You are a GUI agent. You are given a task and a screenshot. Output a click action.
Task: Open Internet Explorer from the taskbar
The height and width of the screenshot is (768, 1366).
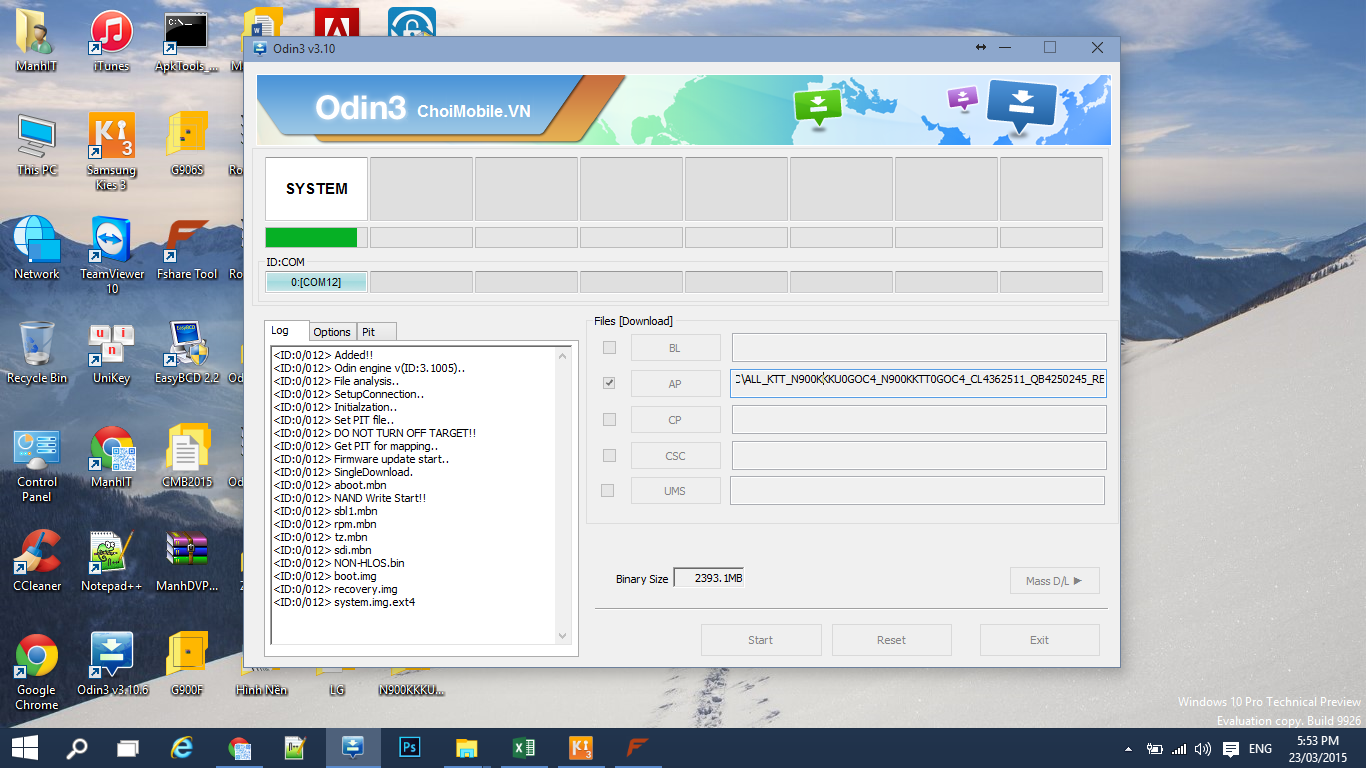coord(181,747)
